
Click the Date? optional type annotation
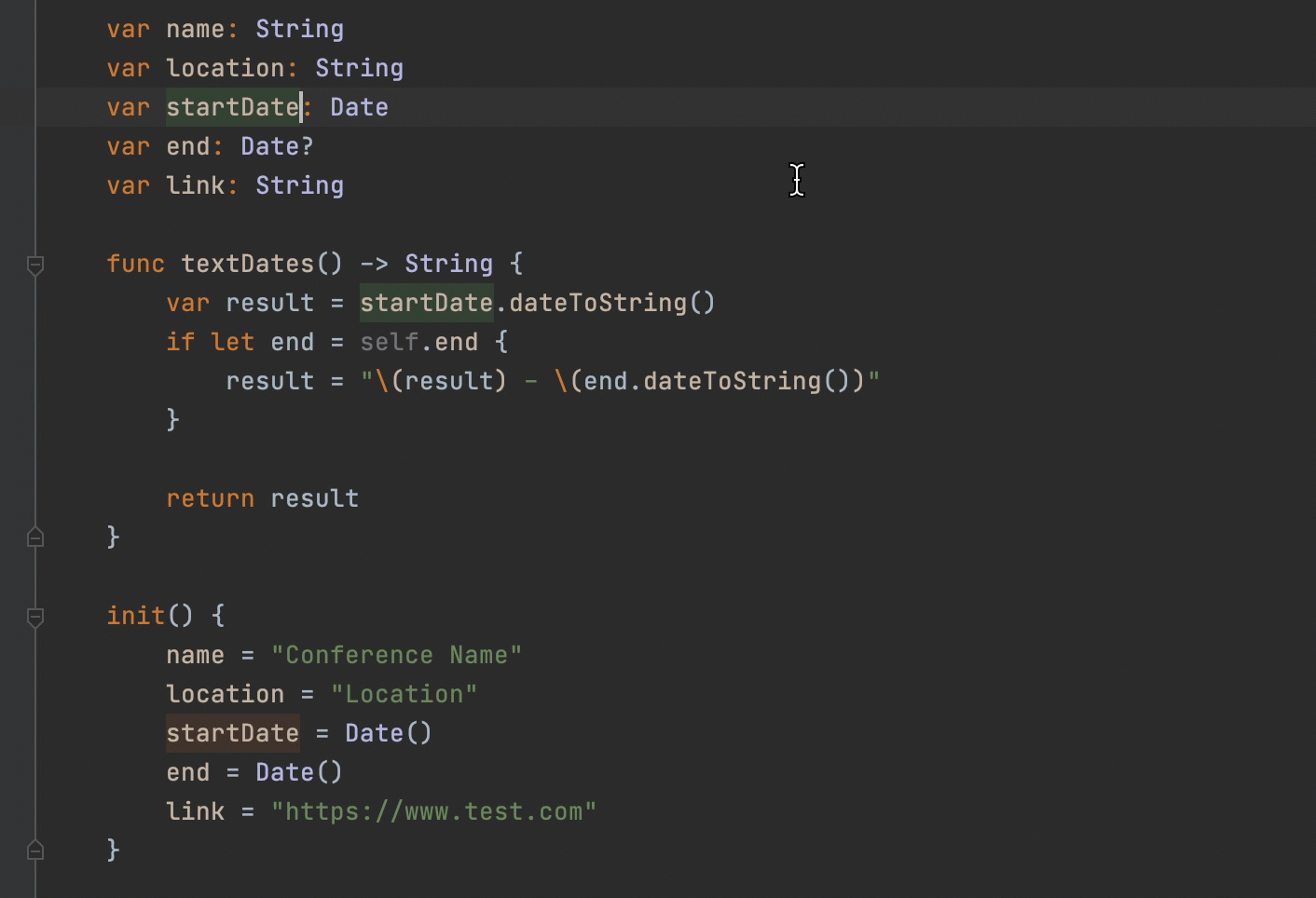pos(277,146)
